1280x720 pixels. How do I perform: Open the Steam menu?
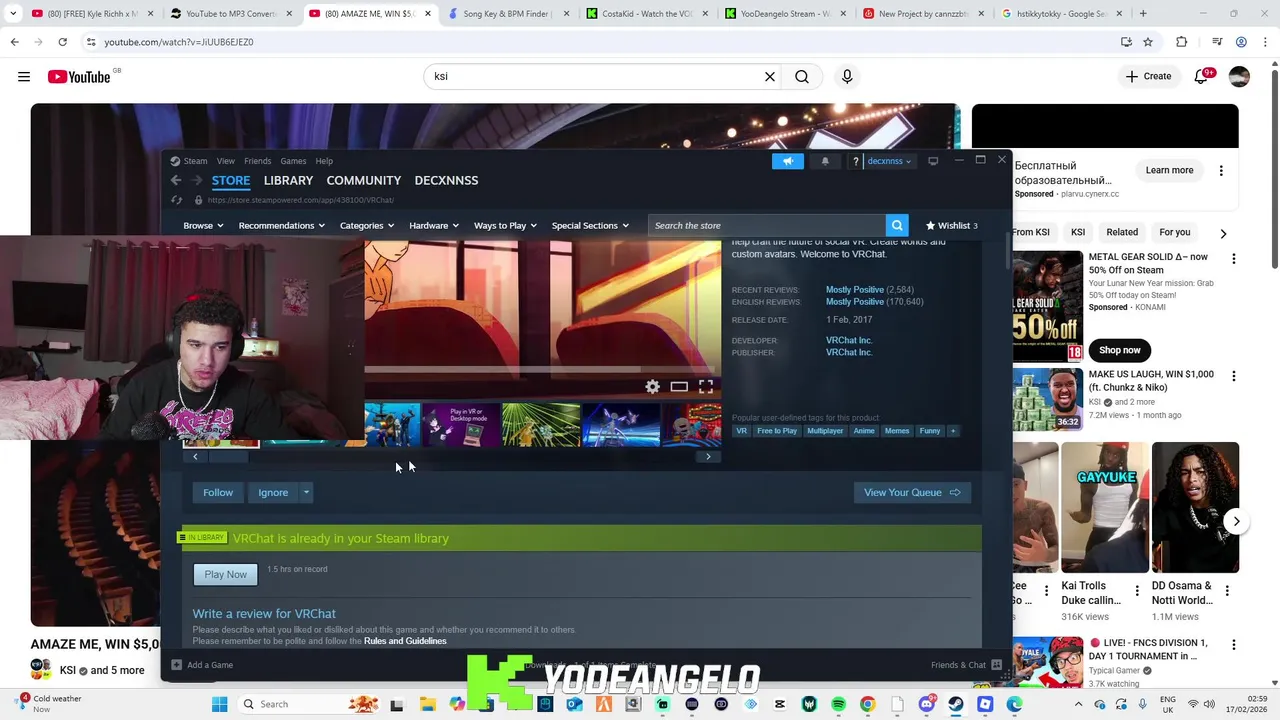195,161
